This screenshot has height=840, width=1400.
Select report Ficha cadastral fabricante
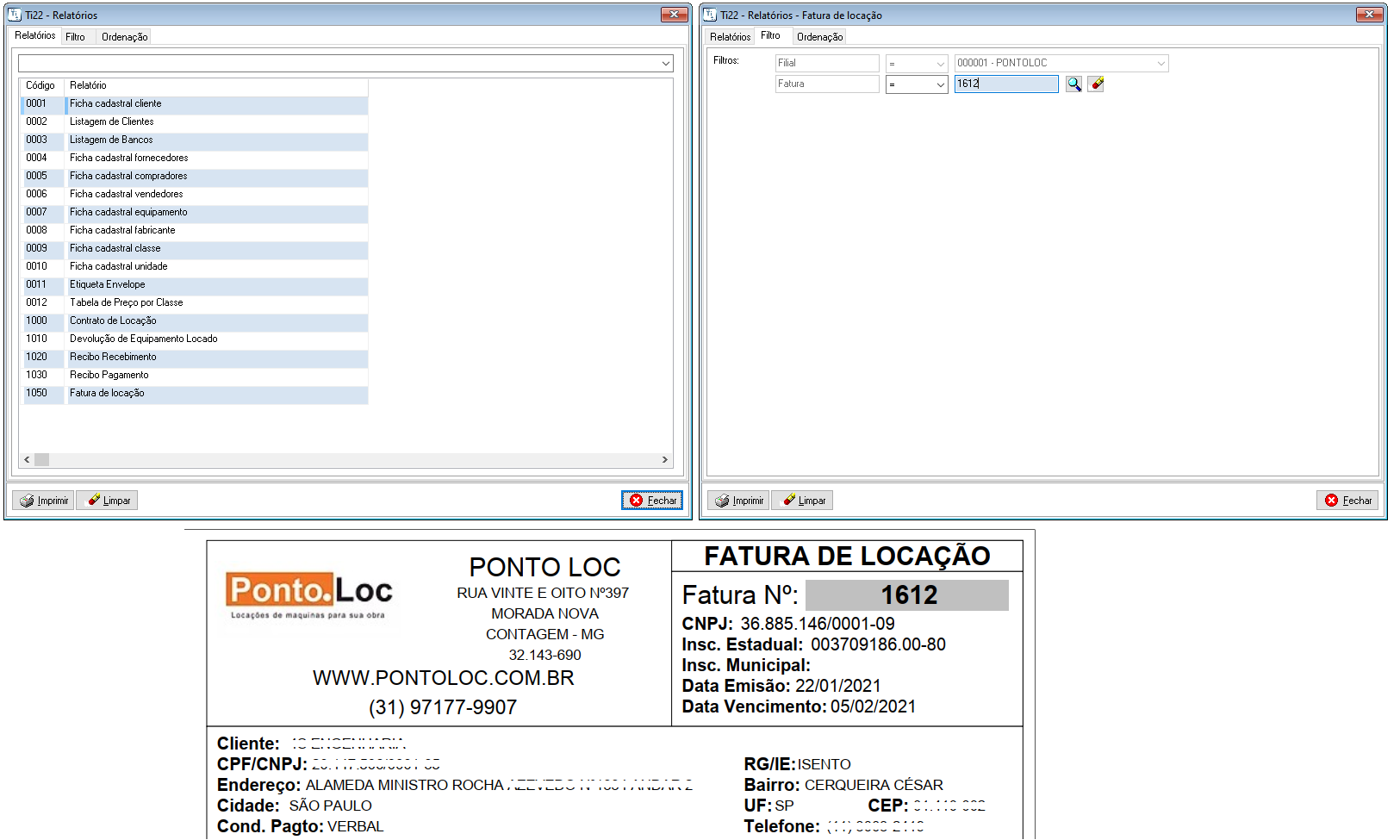tap(216, 230)
